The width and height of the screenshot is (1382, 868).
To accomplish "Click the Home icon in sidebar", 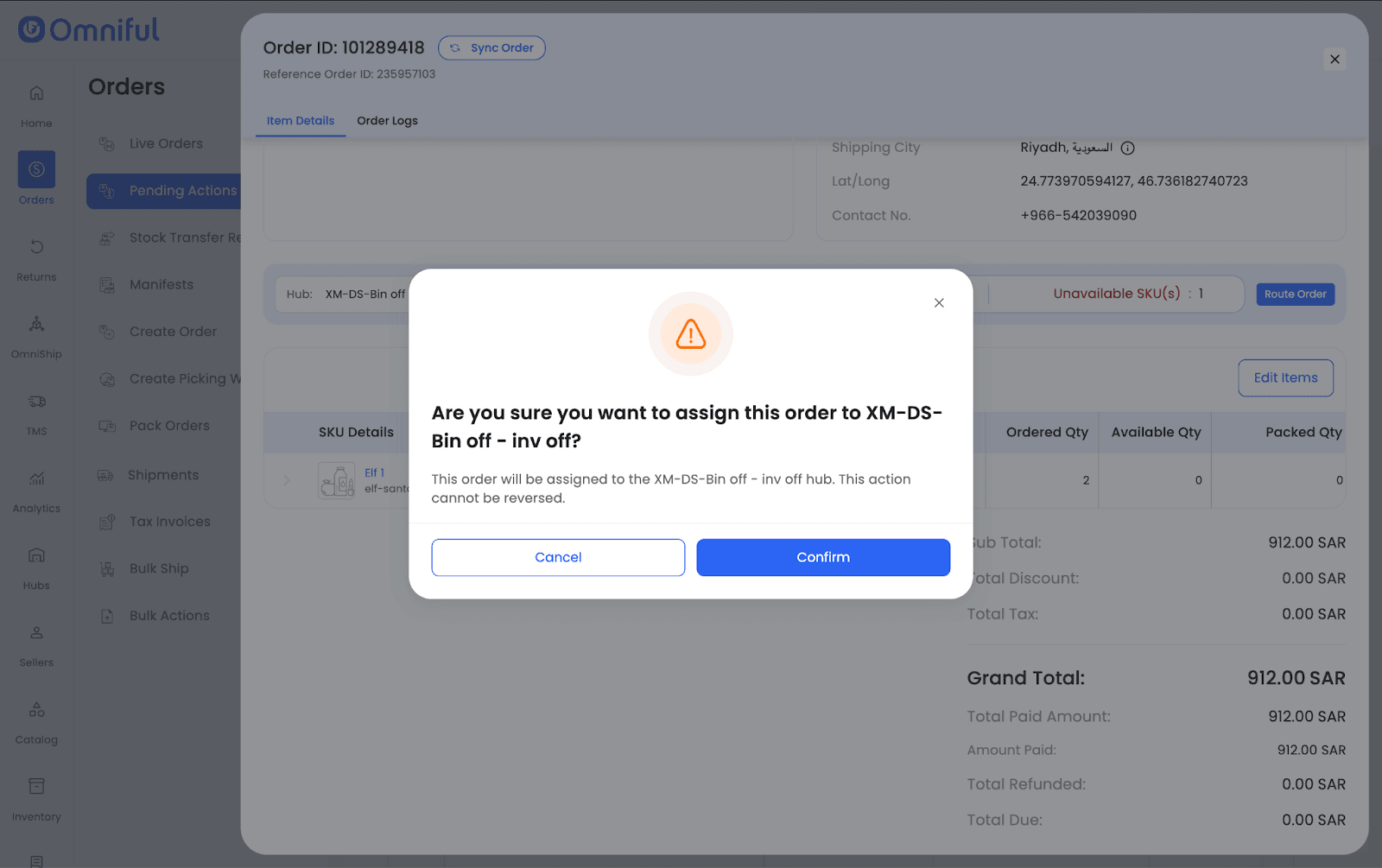I will (36, 93).
